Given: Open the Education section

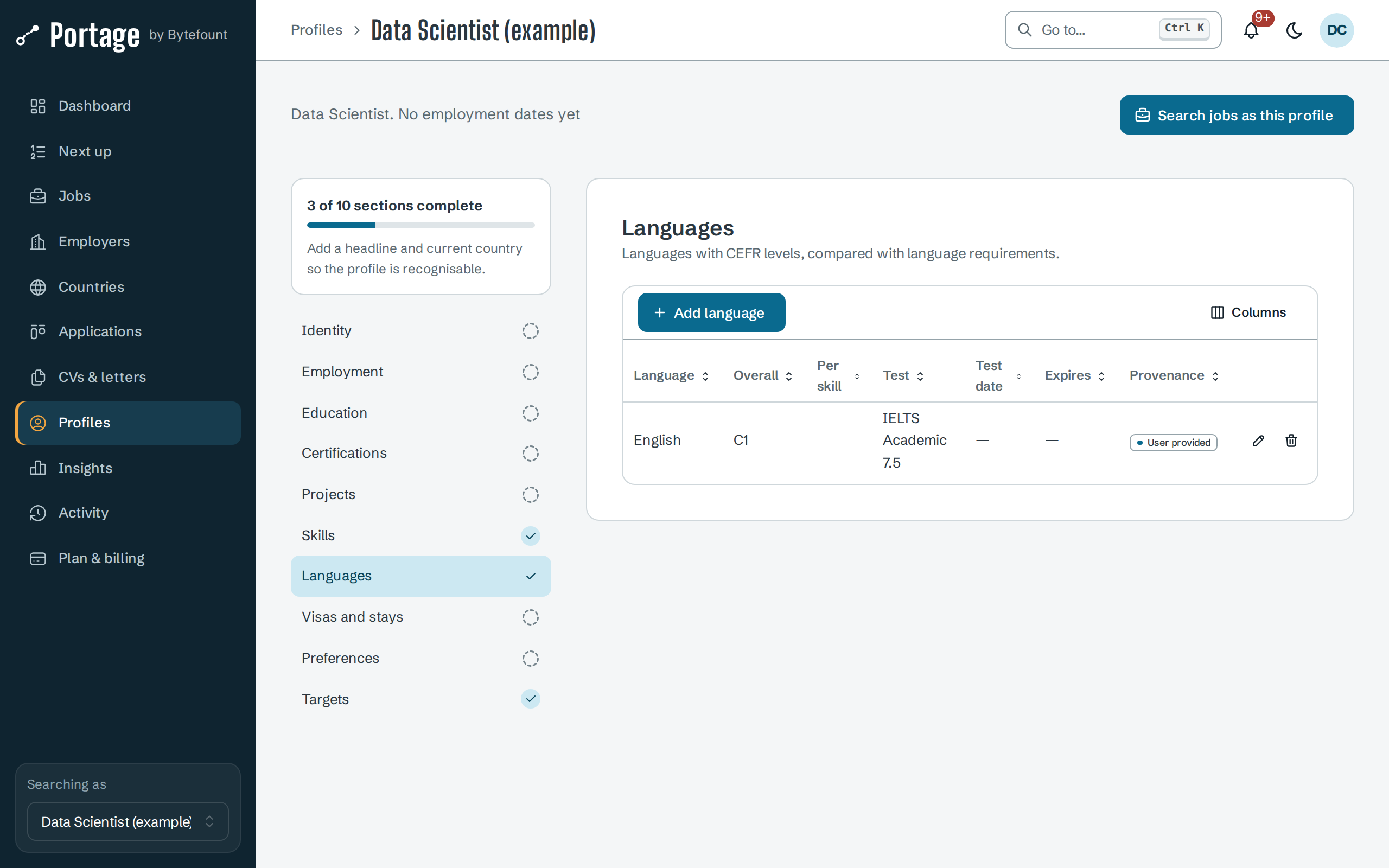Looking at the screenshot, I should (x=420, y=413).
